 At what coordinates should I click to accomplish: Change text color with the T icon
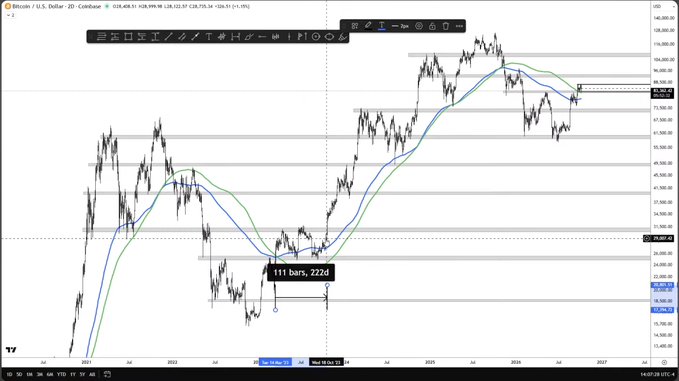tap(382, 26)
